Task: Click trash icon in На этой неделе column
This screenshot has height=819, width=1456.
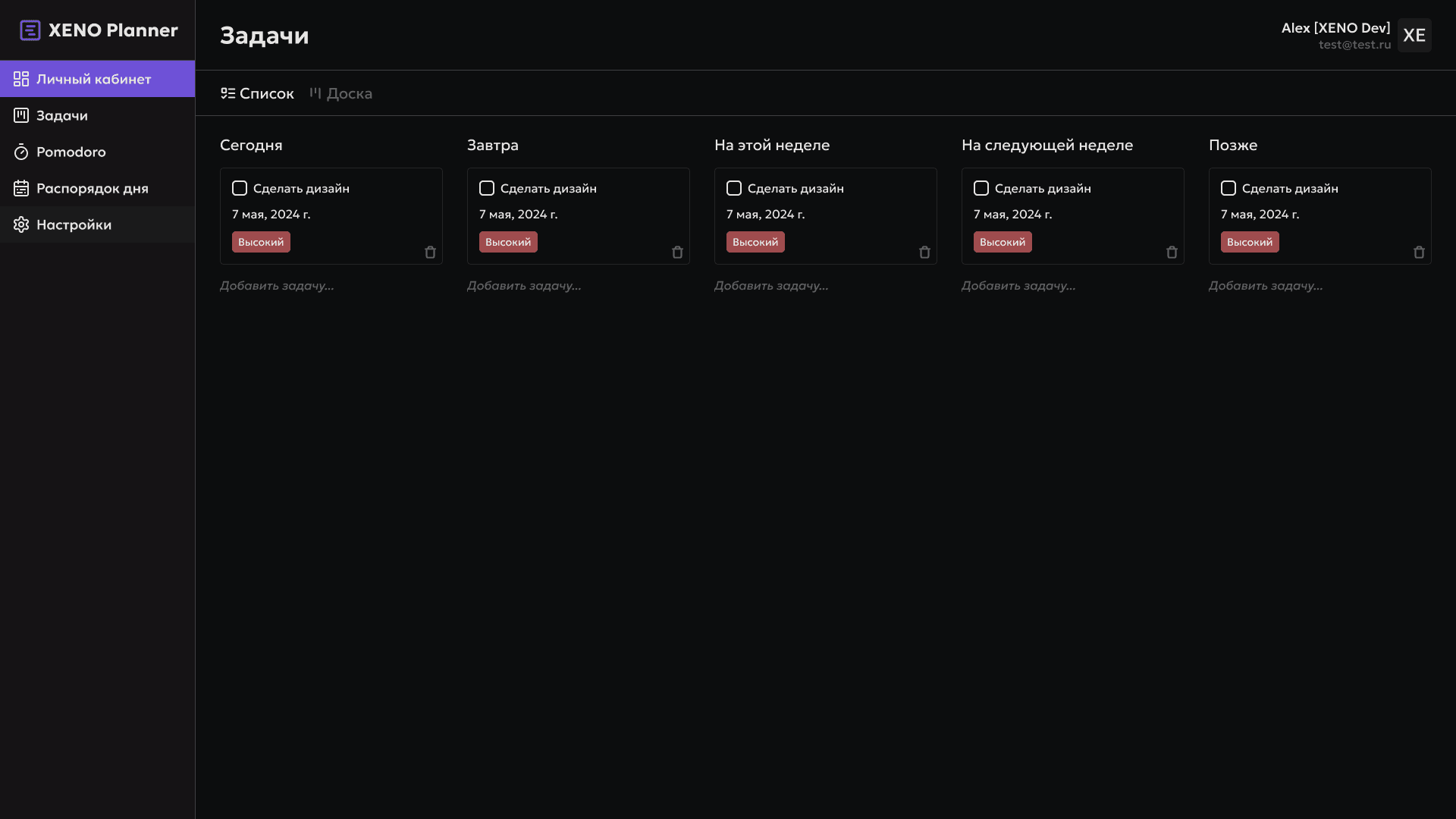Action: click(x=924, y=253)
